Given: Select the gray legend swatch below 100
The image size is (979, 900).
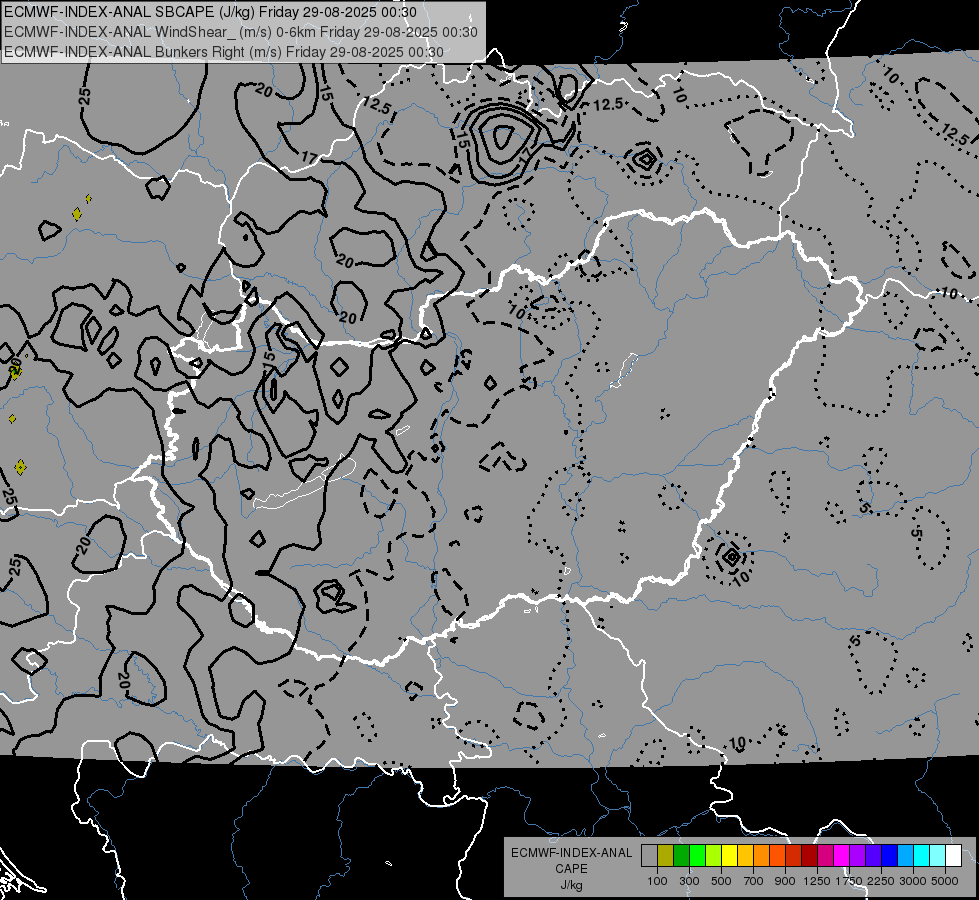Looking at the screenshot, I should (649, 856).
